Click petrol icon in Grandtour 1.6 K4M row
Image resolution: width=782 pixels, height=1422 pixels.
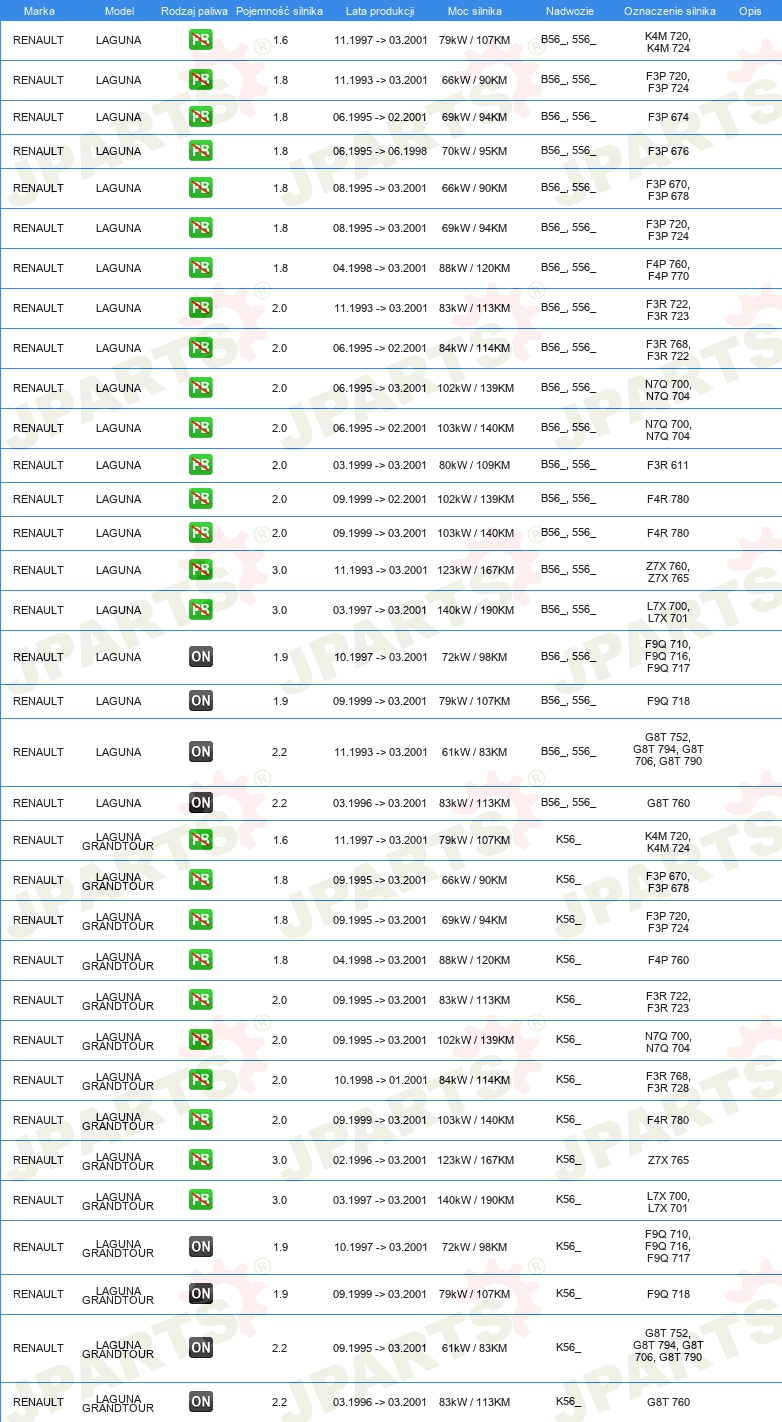[x=201, y=840]
